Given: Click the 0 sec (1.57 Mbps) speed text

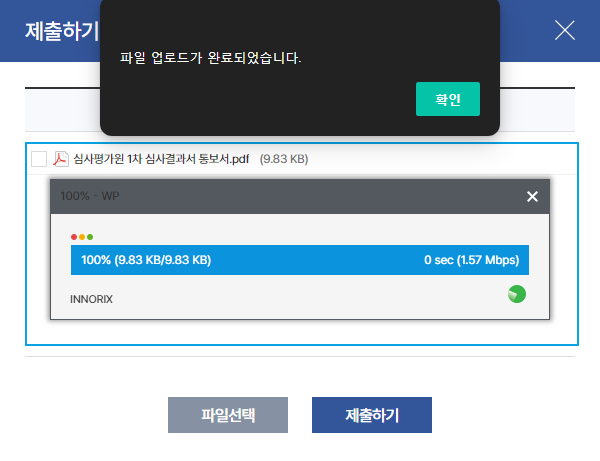Looking at the screenshot, I should coord(471,260).
